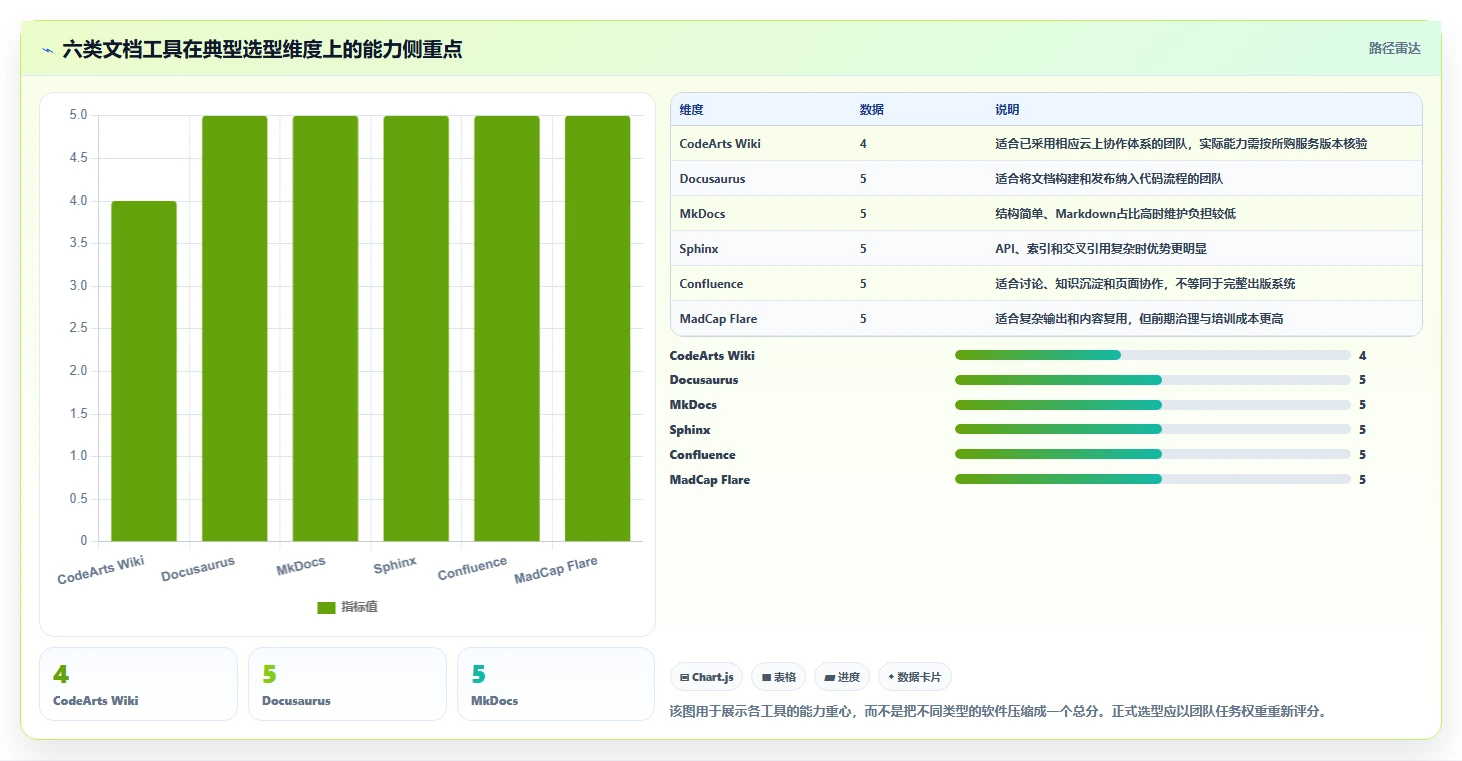The image size is (1462, 761).
Task: Click the Docusaurus label beside its progress bar
Action: point(704,380)
